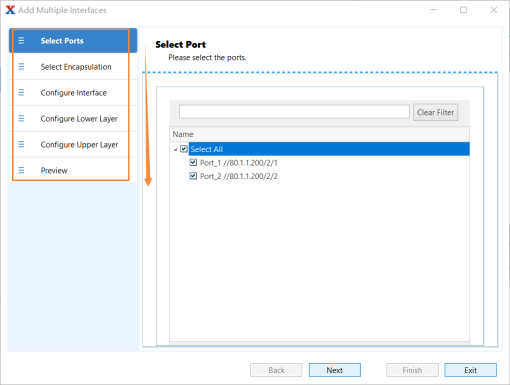This screenshot has width=510, height=385.
Task: Select the Port_2 //80.1.1.200/2/2 row
Action: [x=239, y=176]
